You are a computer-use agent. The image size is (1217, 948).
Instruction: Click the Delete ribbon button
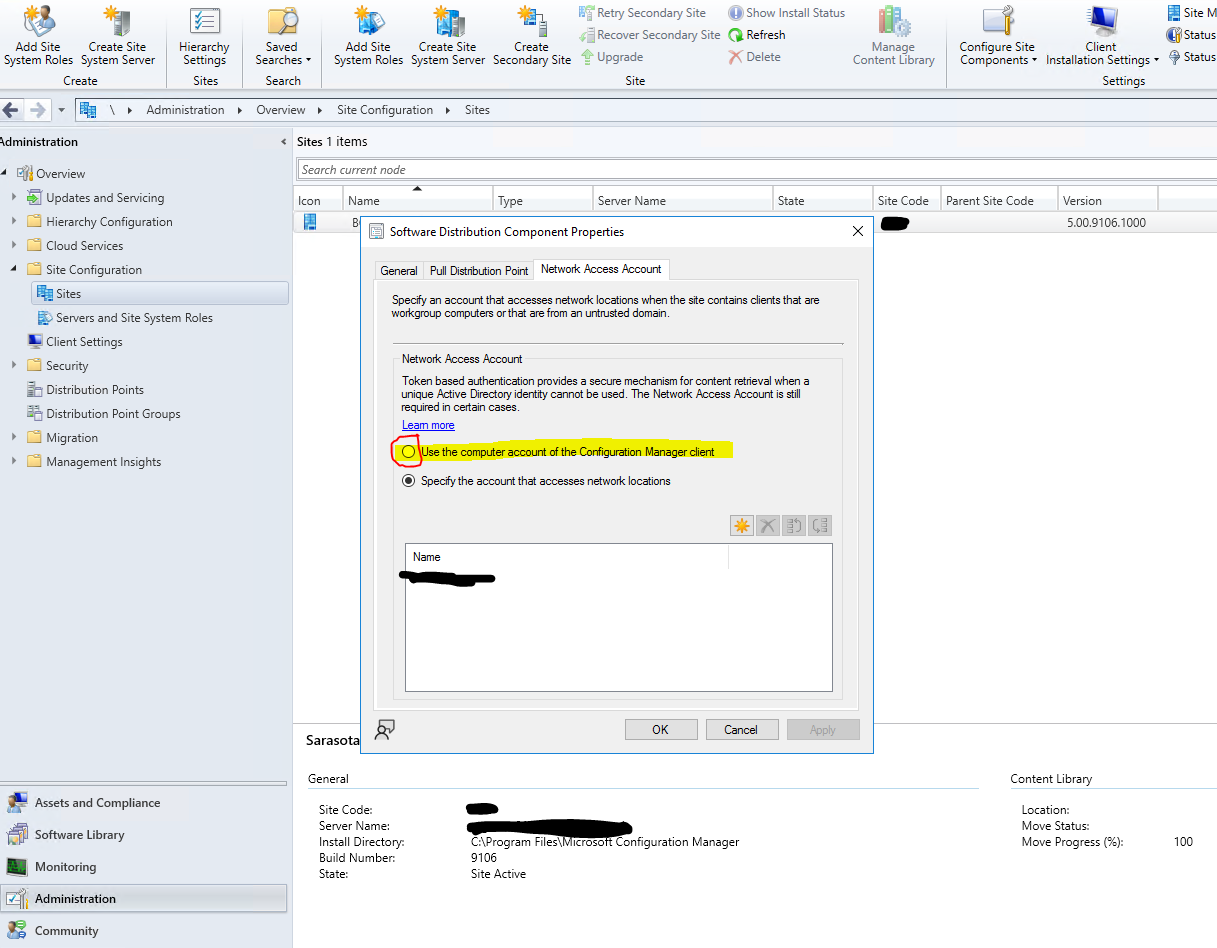[x=755, y=57]
